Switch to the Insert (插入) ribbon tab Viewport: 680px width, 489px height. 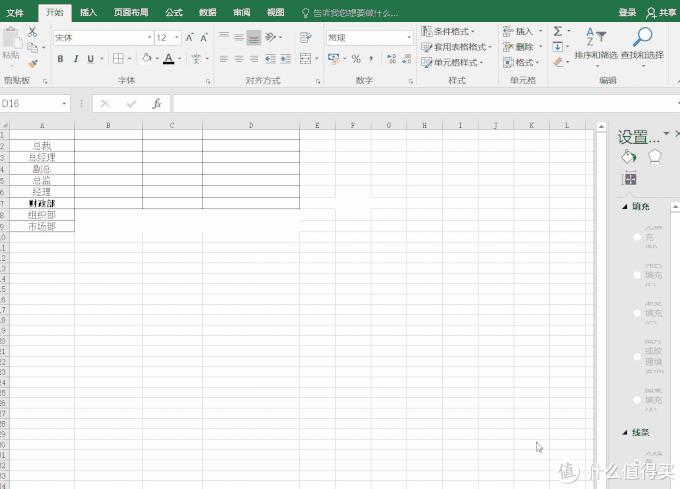click(88, 13)
